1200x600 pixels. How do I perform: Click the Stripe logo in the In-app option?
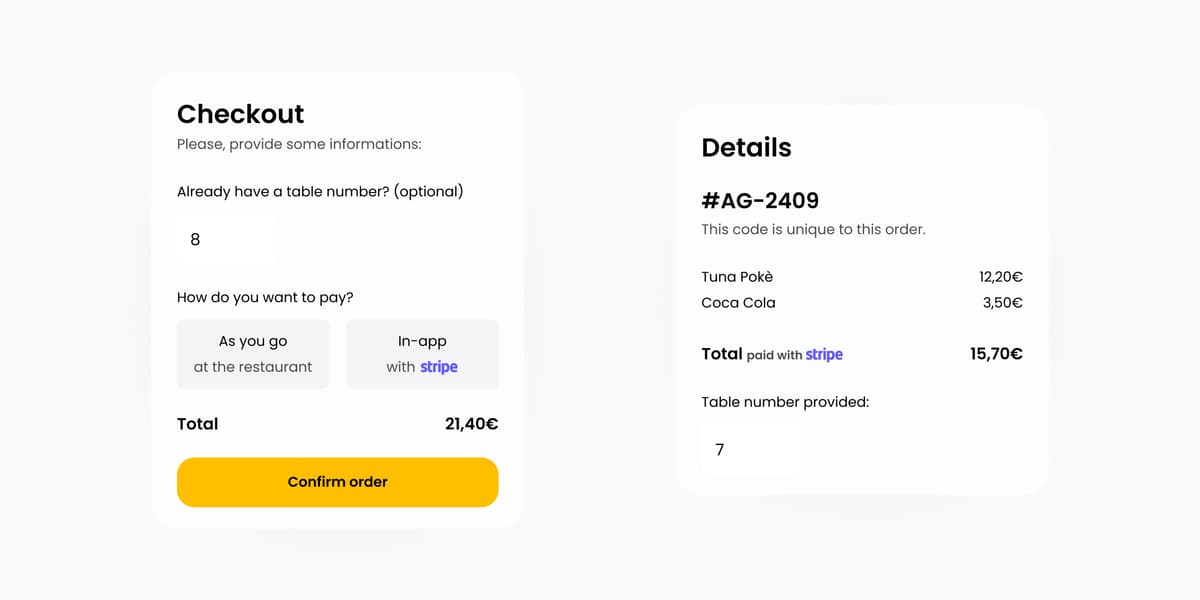coord(439,367)
